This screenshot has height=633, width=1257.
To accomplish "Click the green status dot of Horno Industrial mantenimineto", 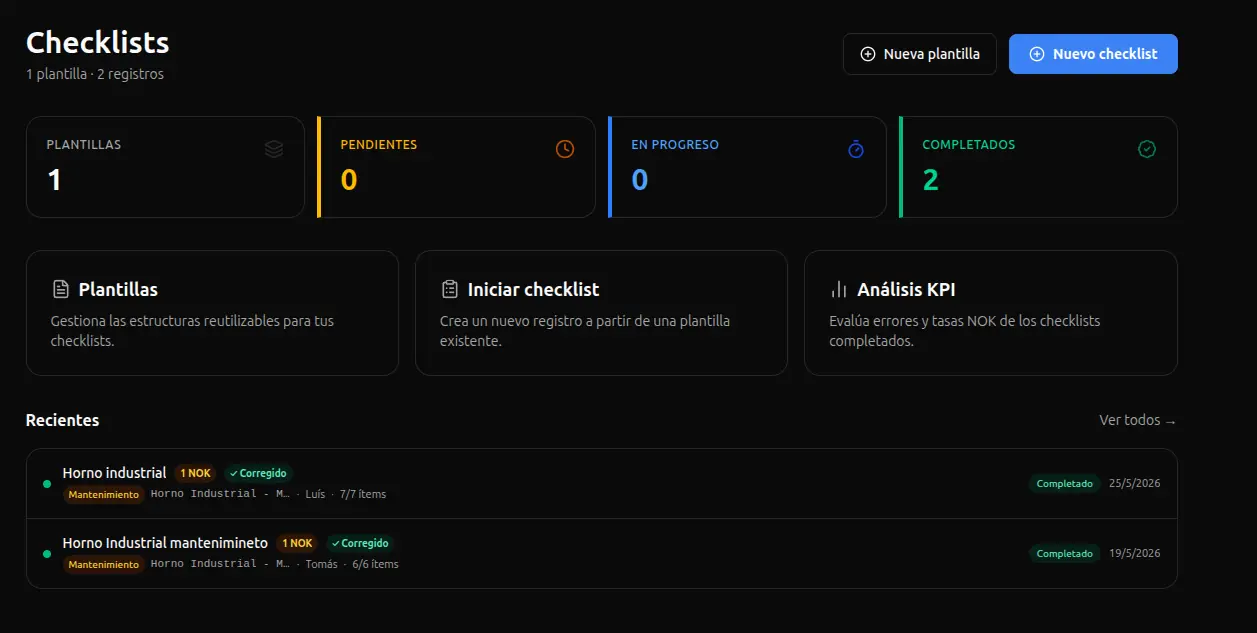I will click(47, 554).
